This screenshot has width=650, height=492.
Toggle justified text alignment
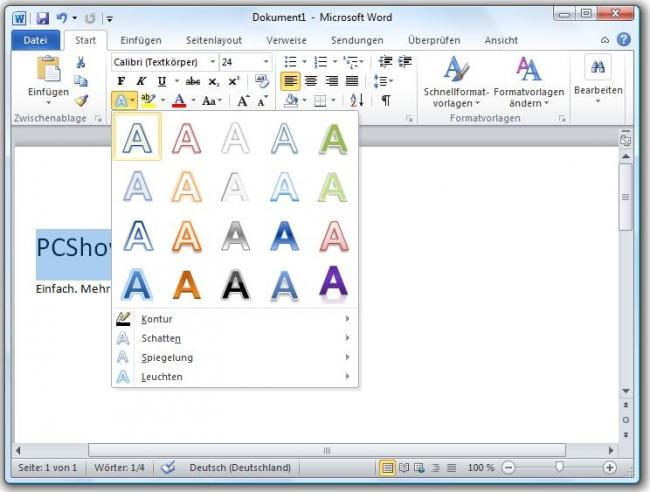click(x=352, y=81)
